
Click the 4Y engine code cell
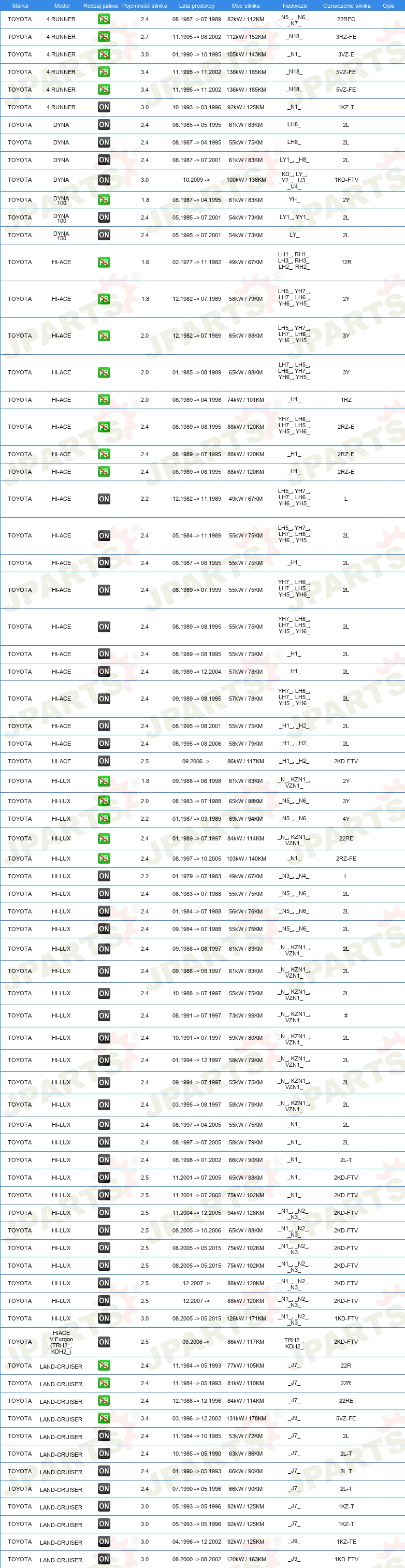(346, 819)
